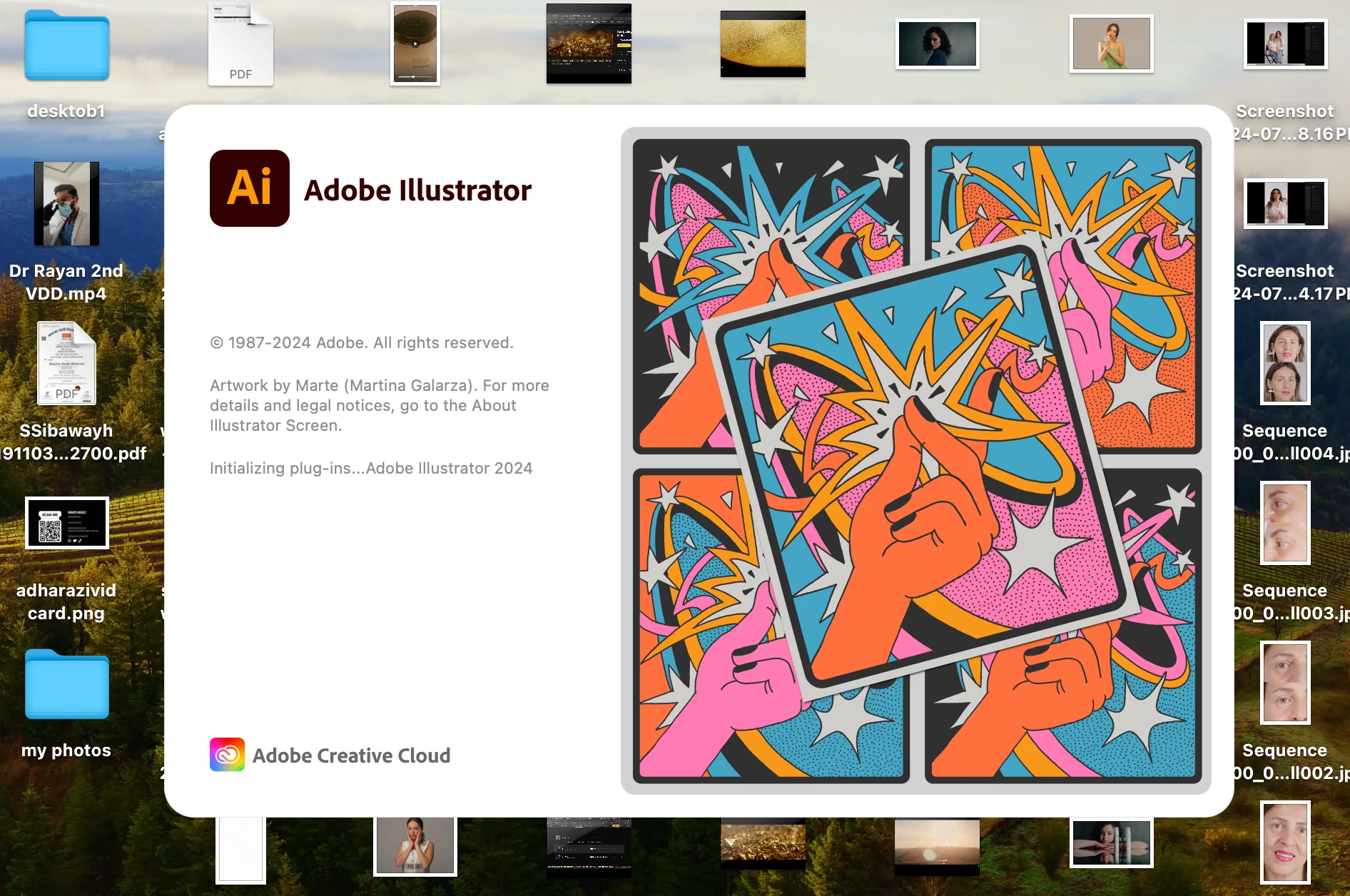Open the desktob1 folder on desktop
Screen dimensions: 1350x896
click(x=66, y=46)
